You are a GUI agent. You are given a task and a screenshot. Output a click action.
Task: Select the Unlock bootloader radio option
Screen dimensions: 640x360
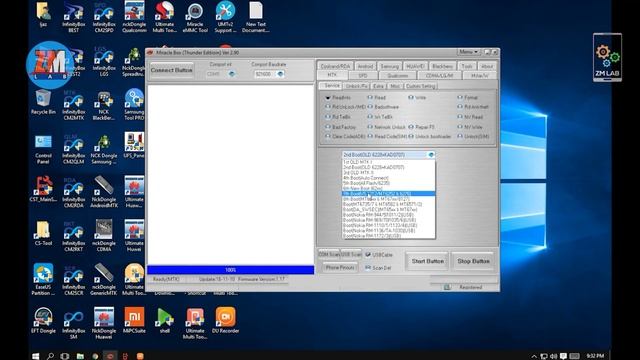430,136
